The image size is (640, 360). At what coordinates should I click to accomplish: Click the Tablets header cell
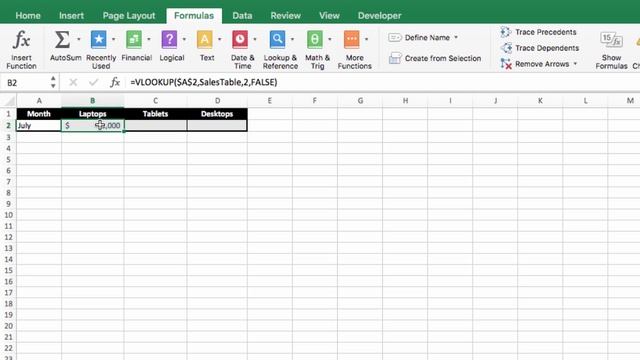pyautogui.click(x=156, y=114)
